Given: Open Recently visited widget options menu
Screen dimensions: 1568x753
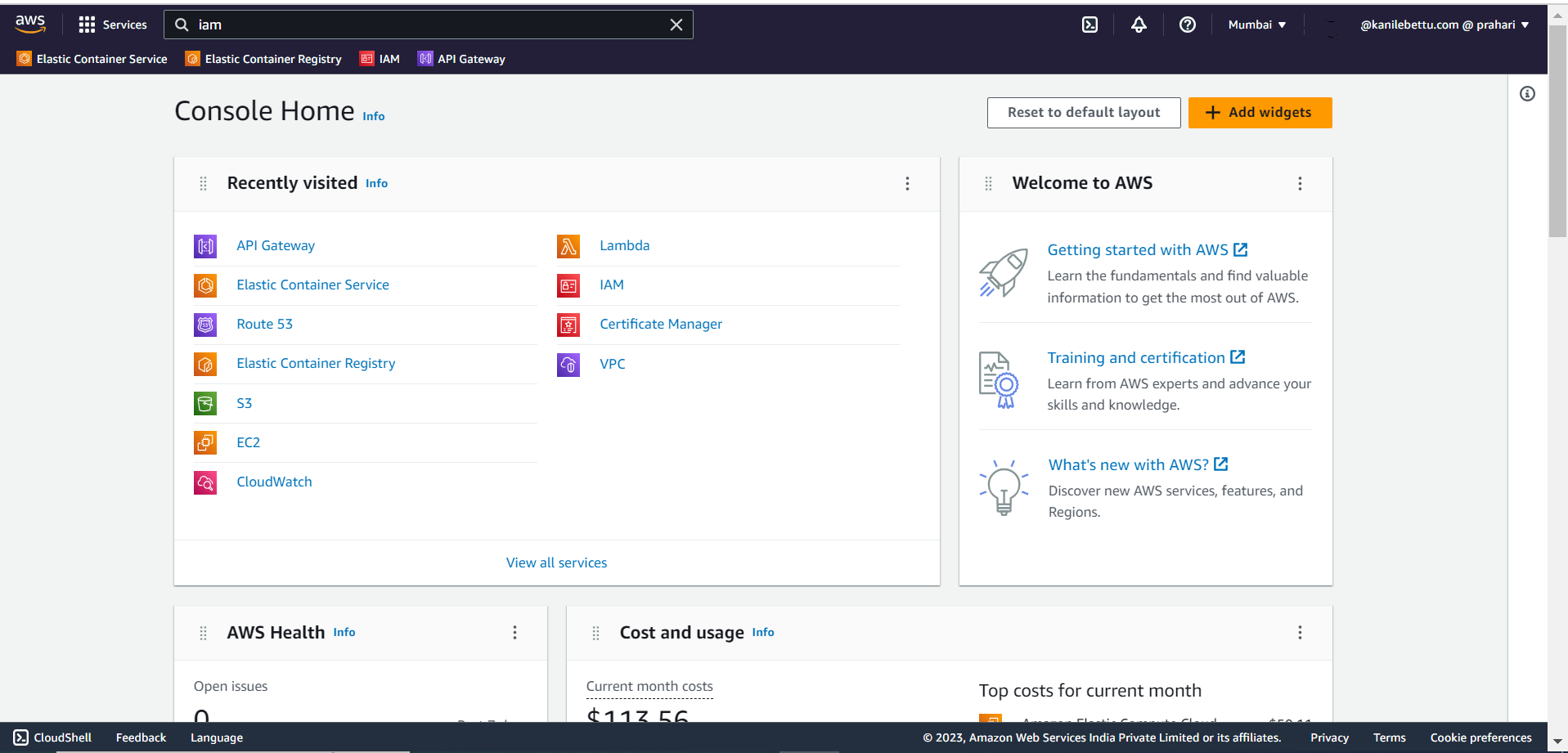Looking at the screenshot, I should (x=907, y=184).
